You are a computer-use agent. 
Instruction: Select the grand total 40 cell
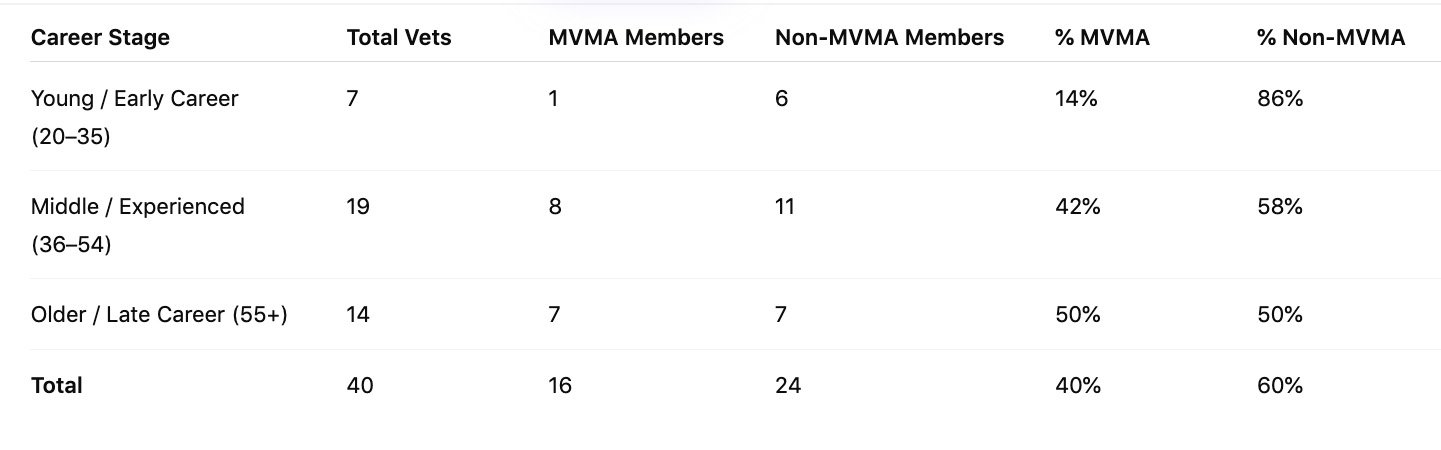click(x=360, y=386)
